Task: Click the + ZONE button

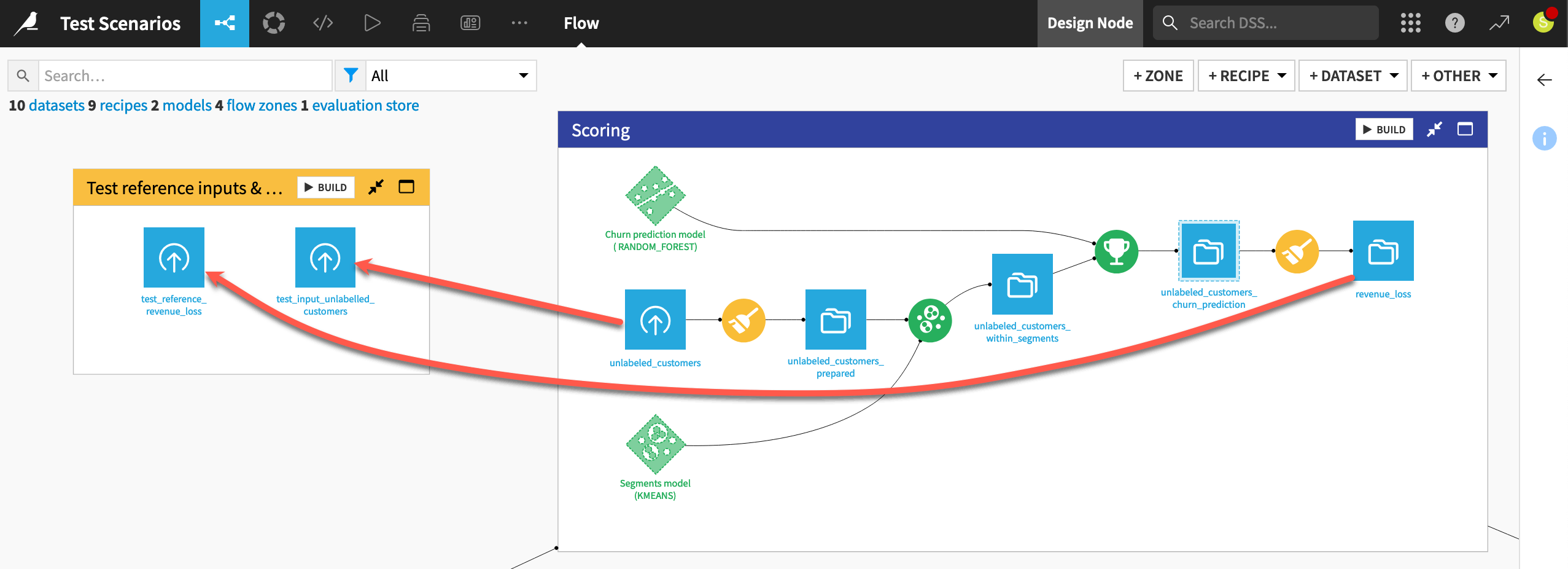Action: (x=1158, y=76)
